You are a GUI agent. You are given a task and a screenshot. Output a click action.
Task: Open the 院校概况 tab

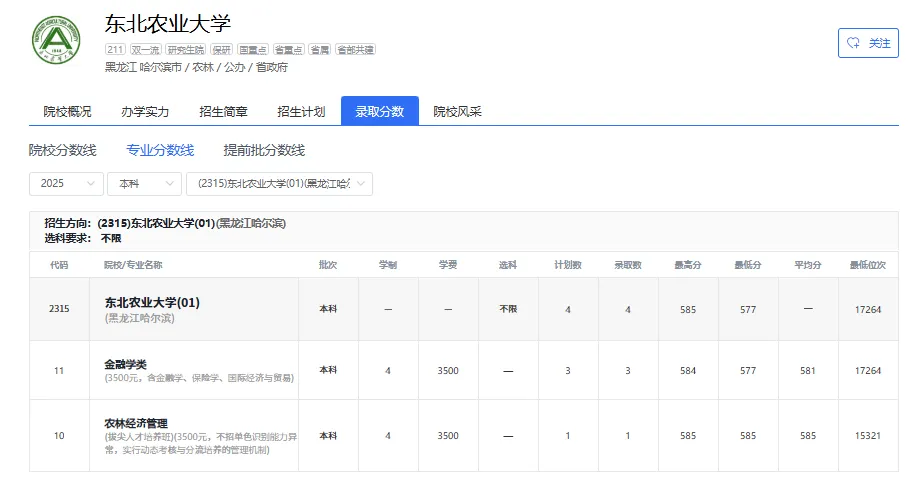pos(67,111)
